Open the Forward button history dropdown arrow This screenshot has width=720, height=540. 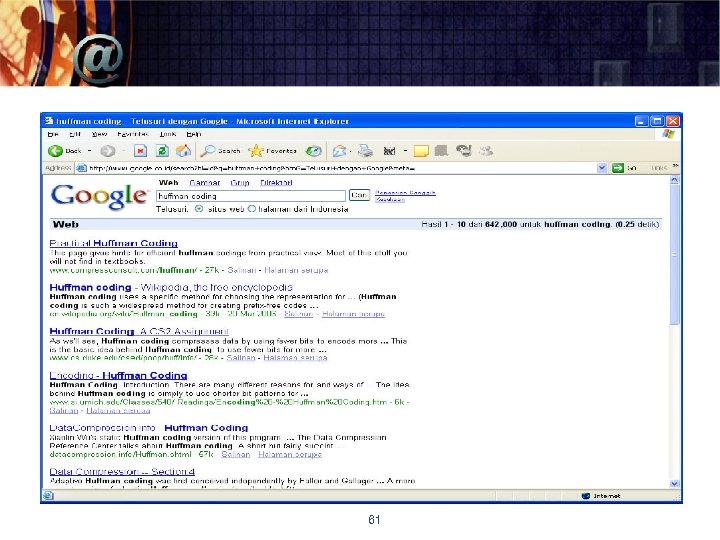click(x=124, y=151)
